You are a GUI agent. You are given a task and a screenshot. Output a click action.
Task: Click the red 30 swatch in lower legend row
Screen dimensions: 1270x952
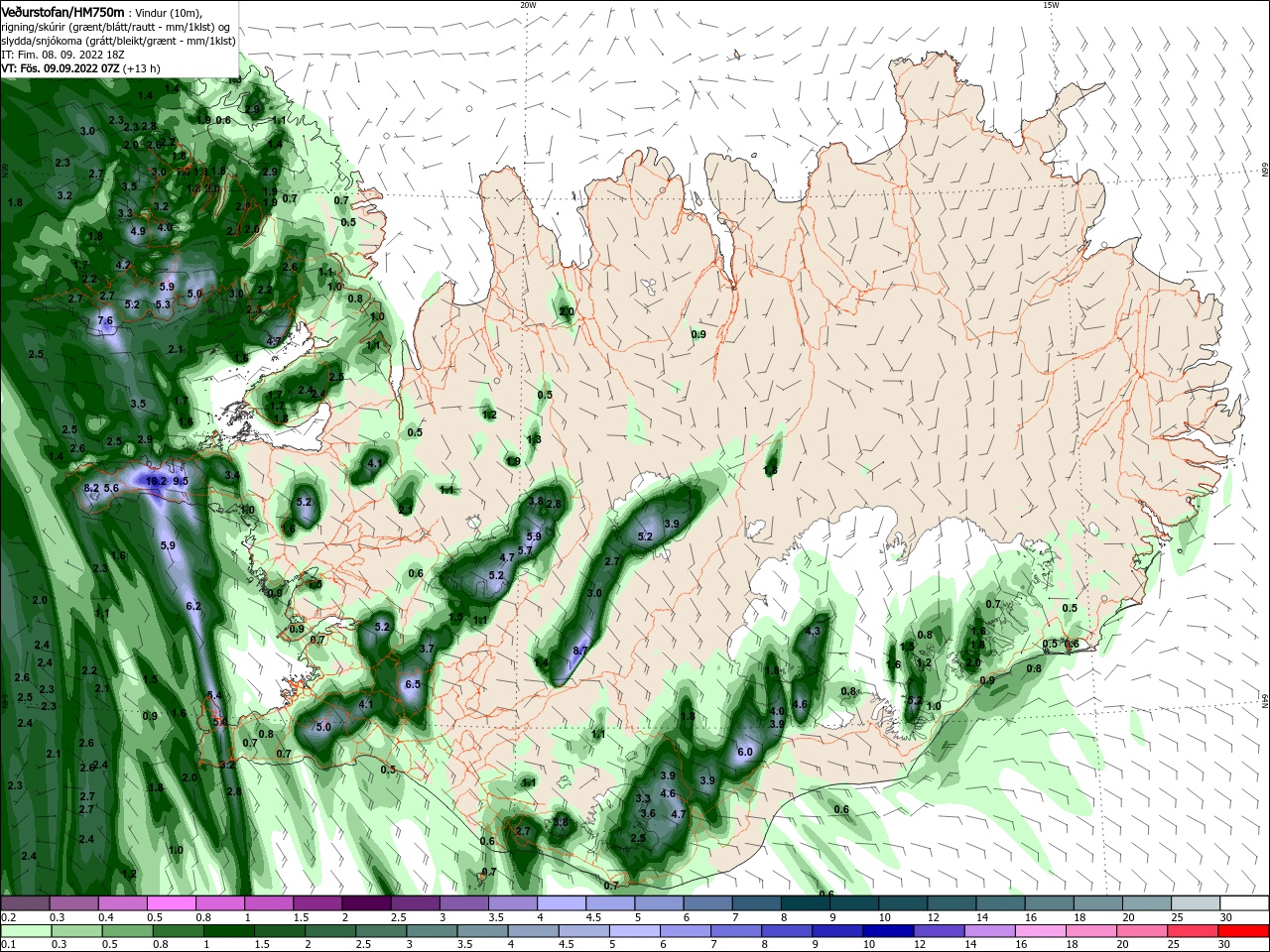[1244, 931]
